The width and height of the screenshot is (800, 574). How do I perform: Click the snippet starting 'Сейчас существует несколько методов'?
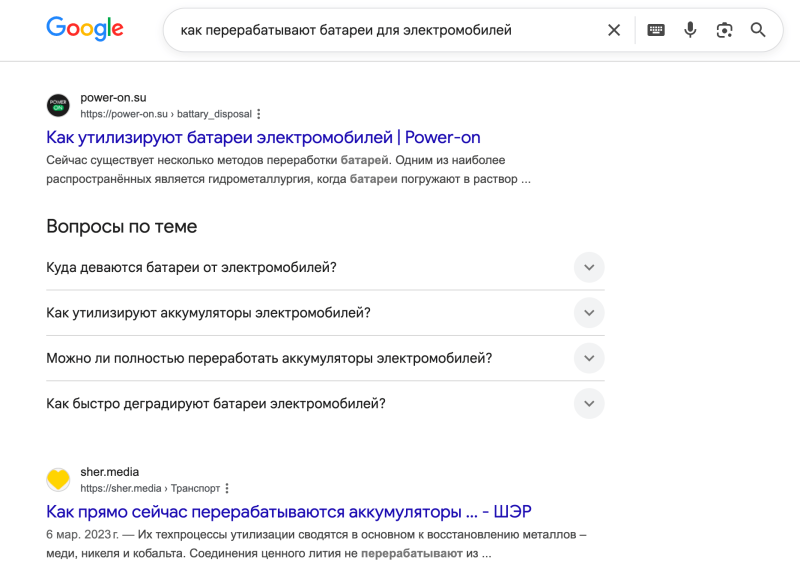click(288, 169)
